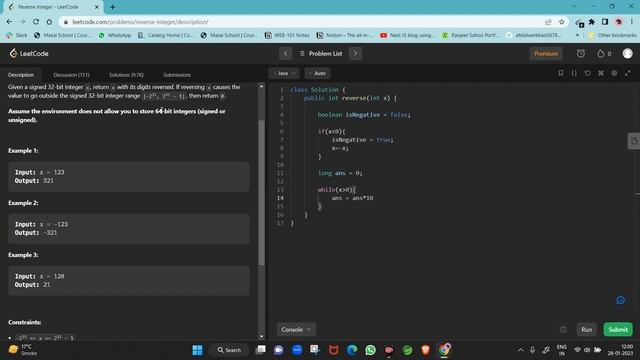Click the icon left of Run button
This screenshot has height=360, width=640.
pos(563,329)
